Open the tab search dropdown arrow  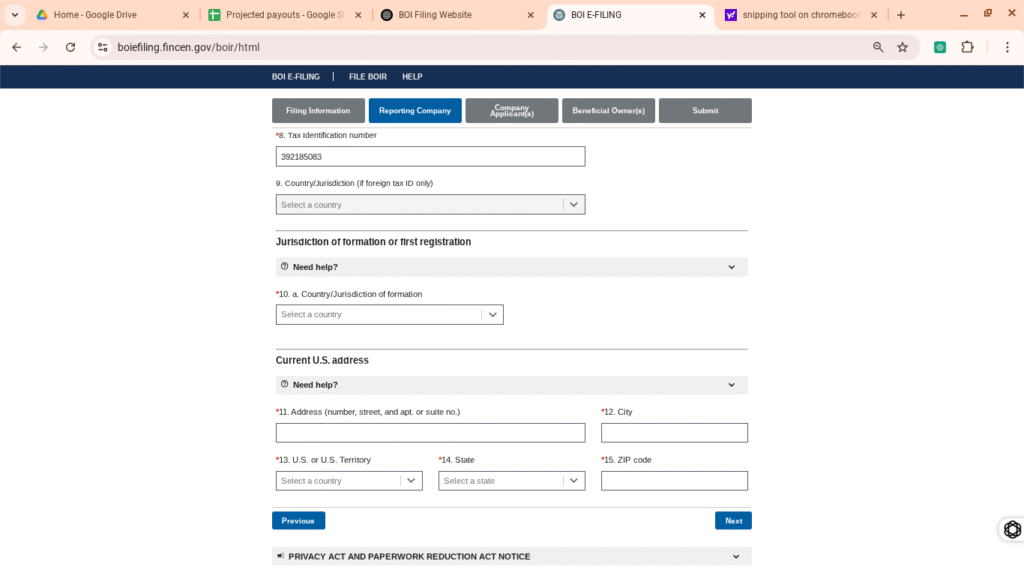tap(15, 15)
